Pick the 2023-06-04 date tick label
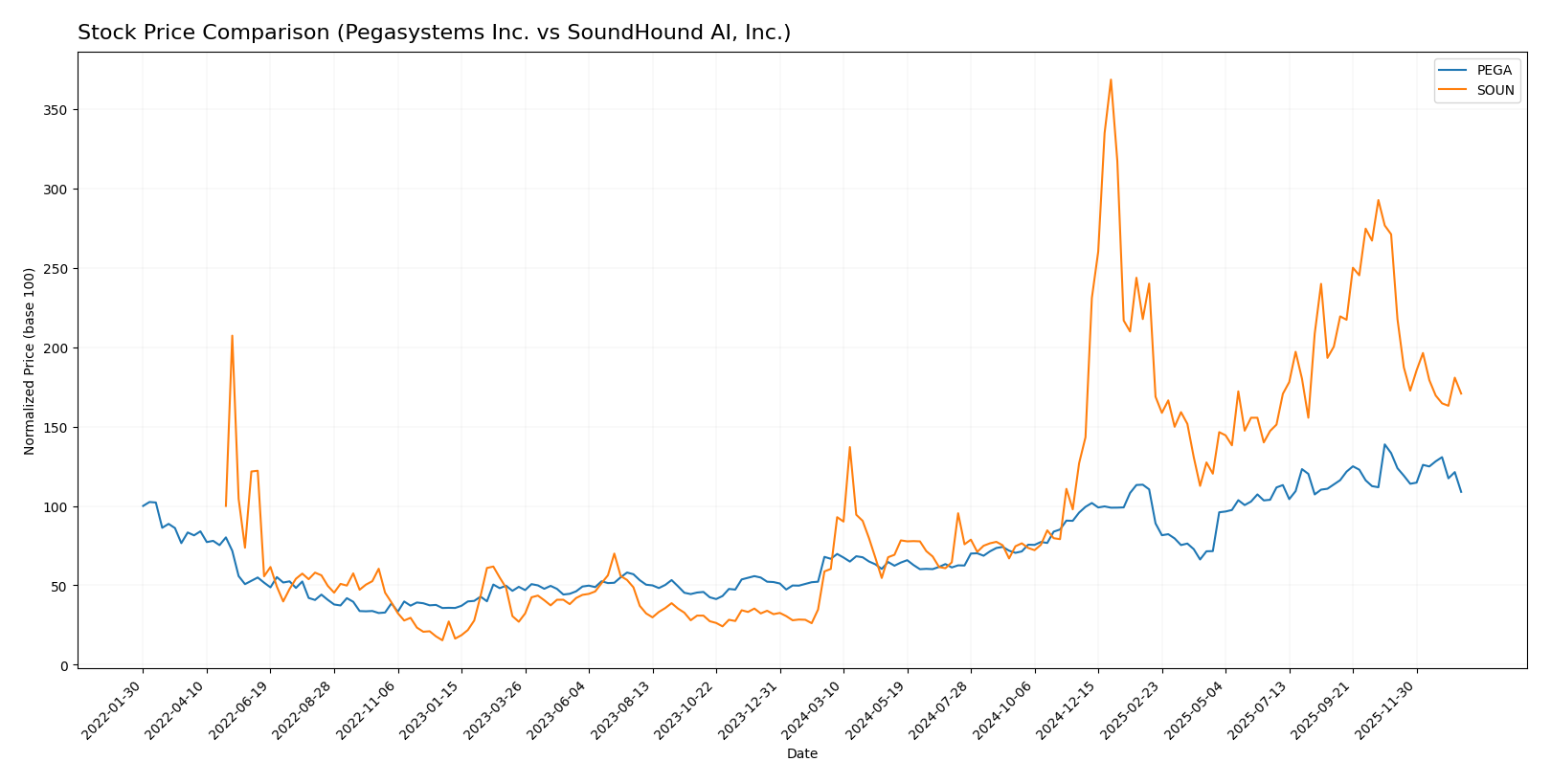The width and height of the screenshot is (1551, 784). (x=557, y=711)
